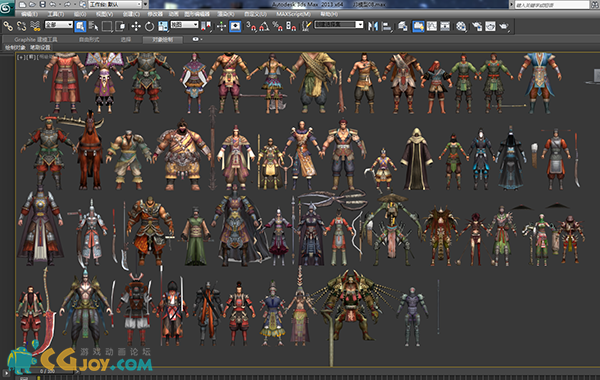Click the Unlink Selection tool
Image resolution: width=600 pixels, height=380 pixels.
(21, 26)
